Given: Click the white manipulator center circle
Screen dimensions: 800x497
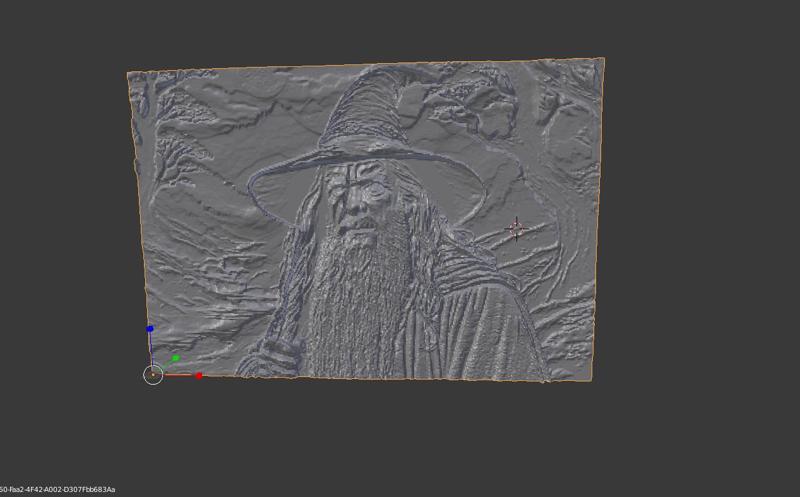Looking at the screenshot, I should coord(153,375).
